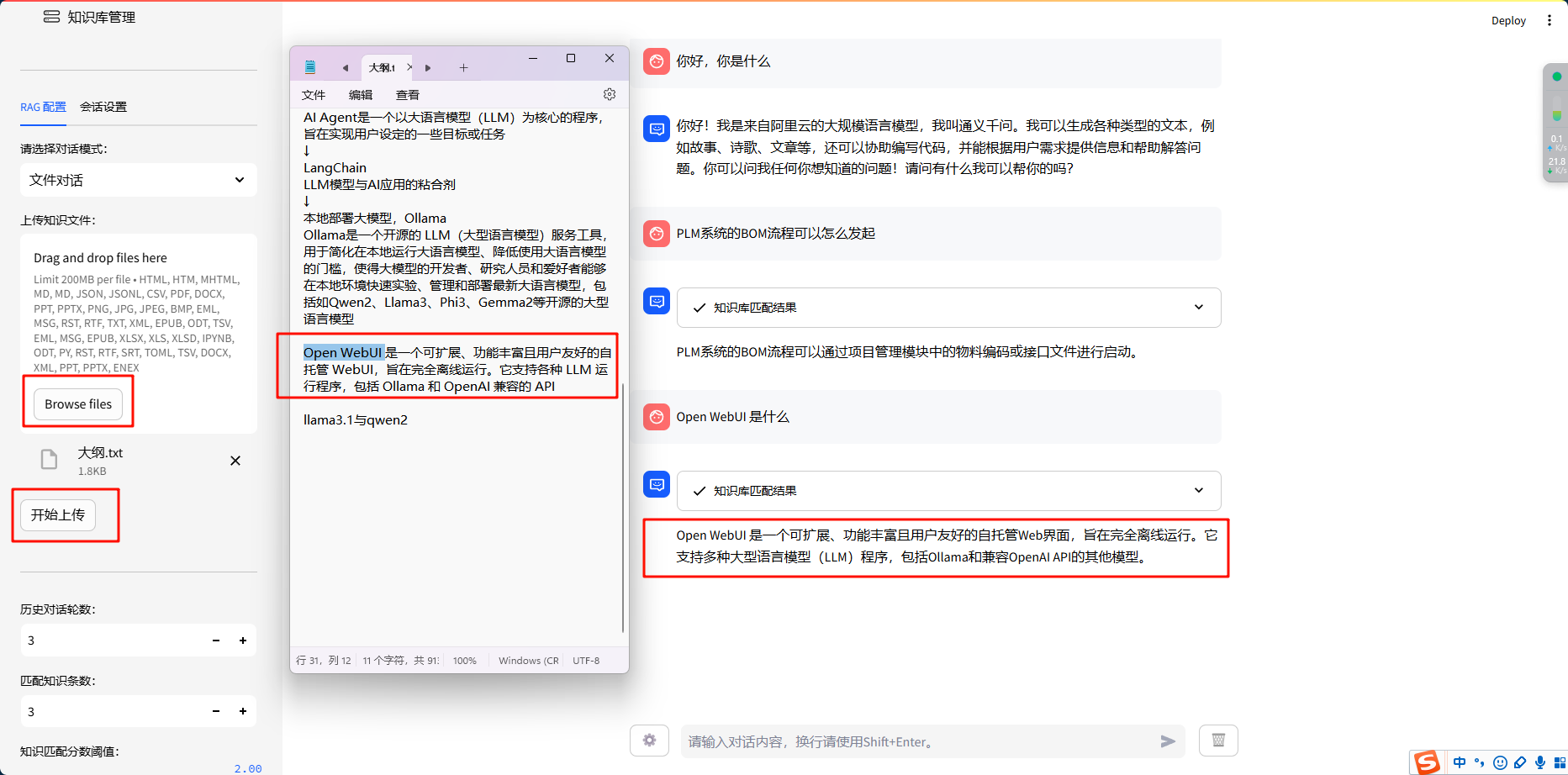The width and height of the screenshot is (1568, 775).
Task: Click user avatar beside Open WebUI 是什么
Action: pos(657,417)
